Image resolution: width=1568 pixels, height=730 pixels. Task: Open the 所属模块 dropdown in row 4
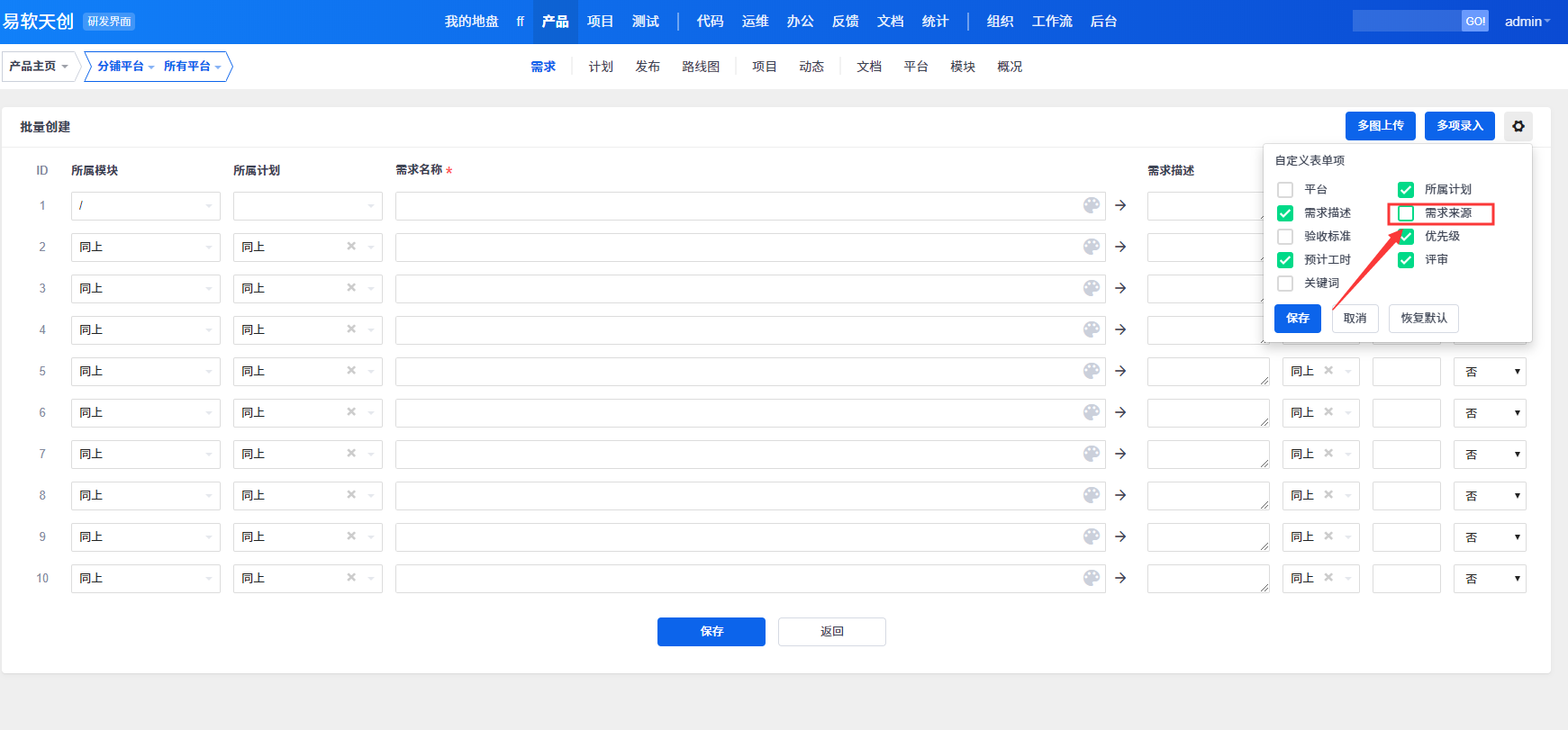tap(146, 330)
